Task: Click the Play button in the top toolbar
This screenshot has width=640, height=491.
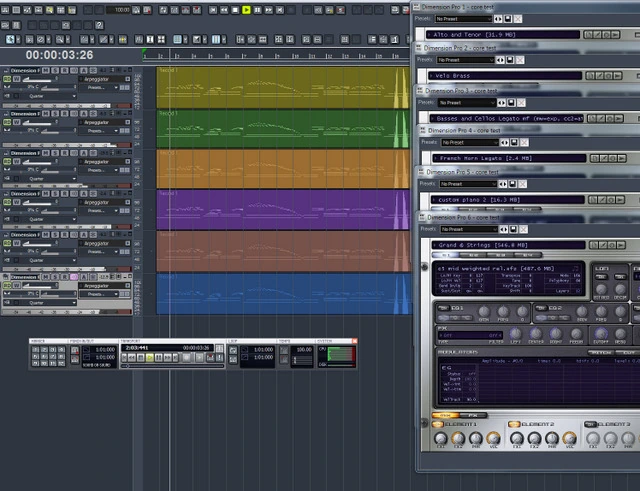Action: [x=246, y=10]
